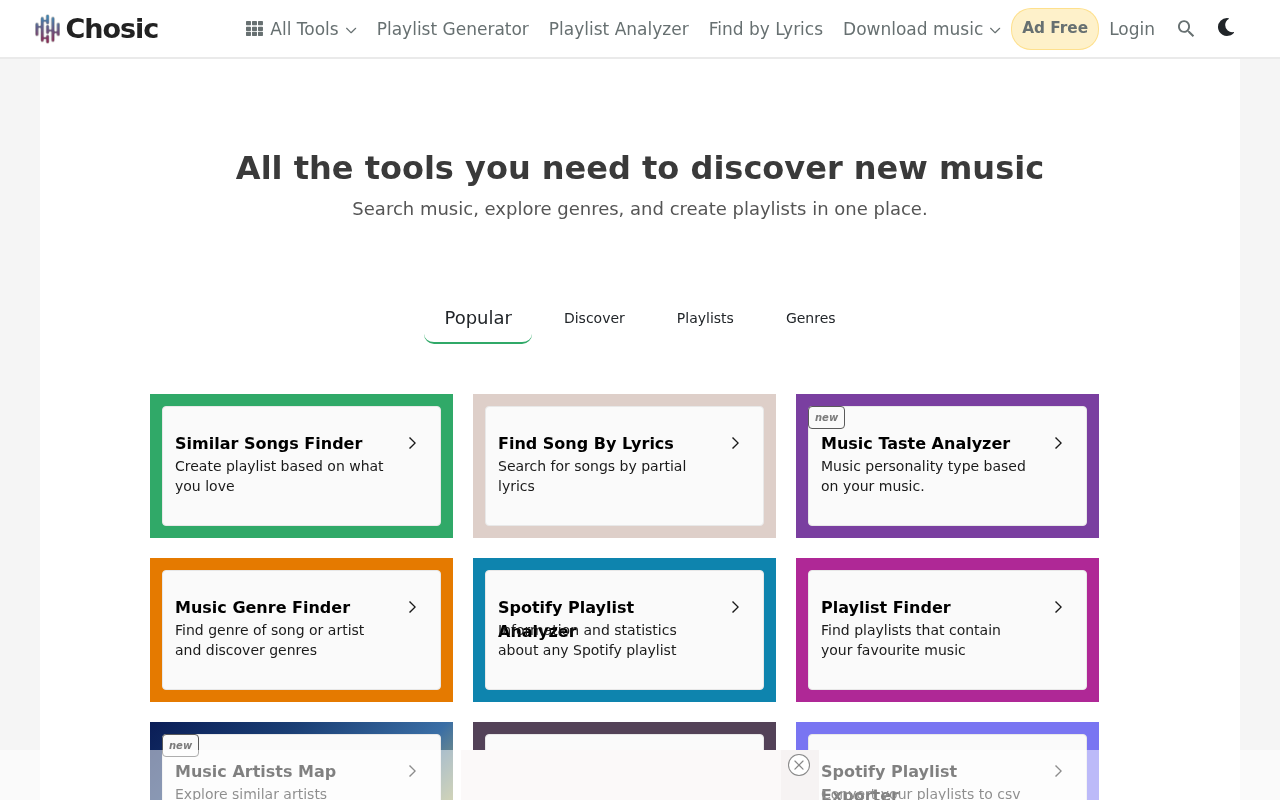Open Playlist Generator in navigation bar
Viewport: 1280px width, 800px height.
453,29
